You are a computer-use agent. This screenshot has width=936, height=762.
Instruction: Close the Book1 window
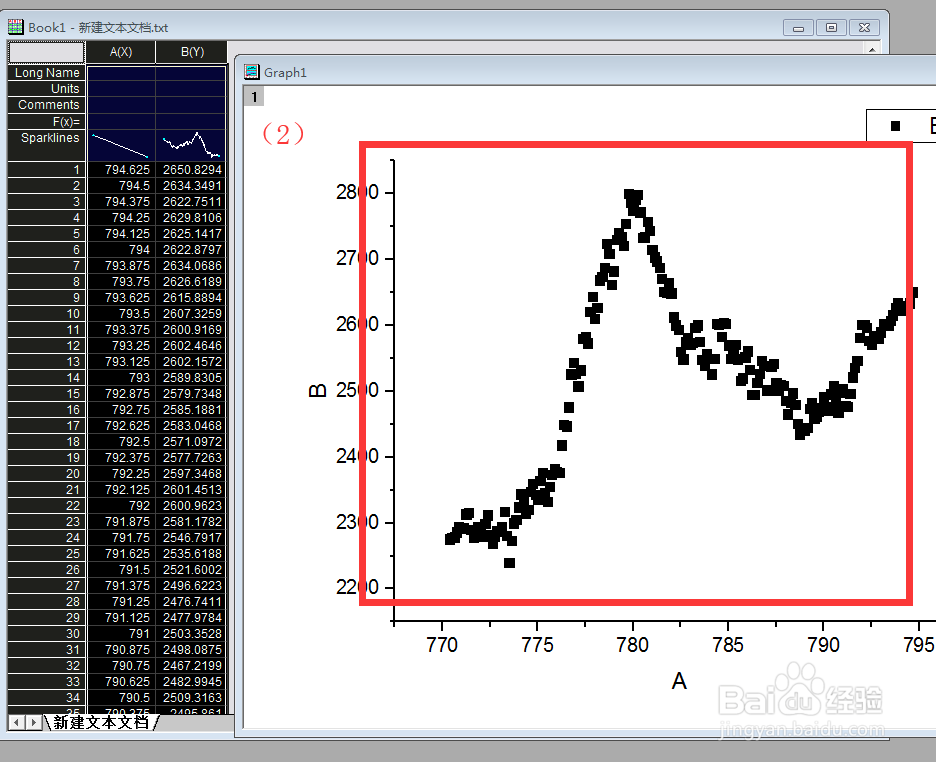[x=864, y=27]
